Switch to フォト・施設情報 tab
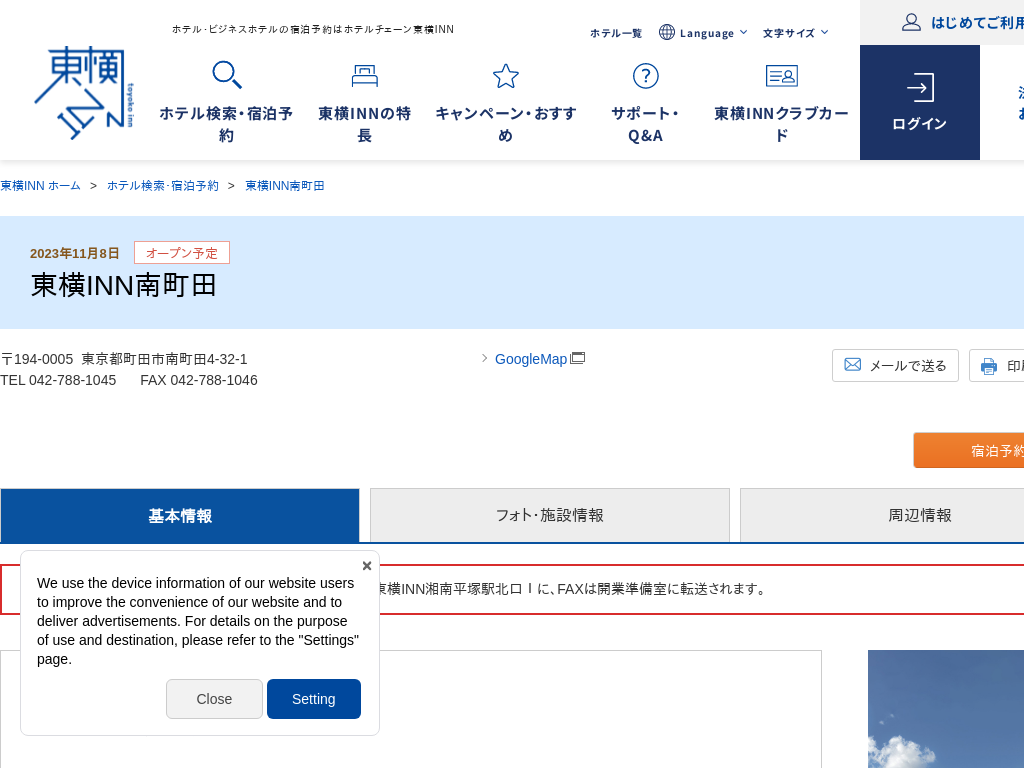Image resolution: width=1024 pixels, height=768 pixels. 550,515
